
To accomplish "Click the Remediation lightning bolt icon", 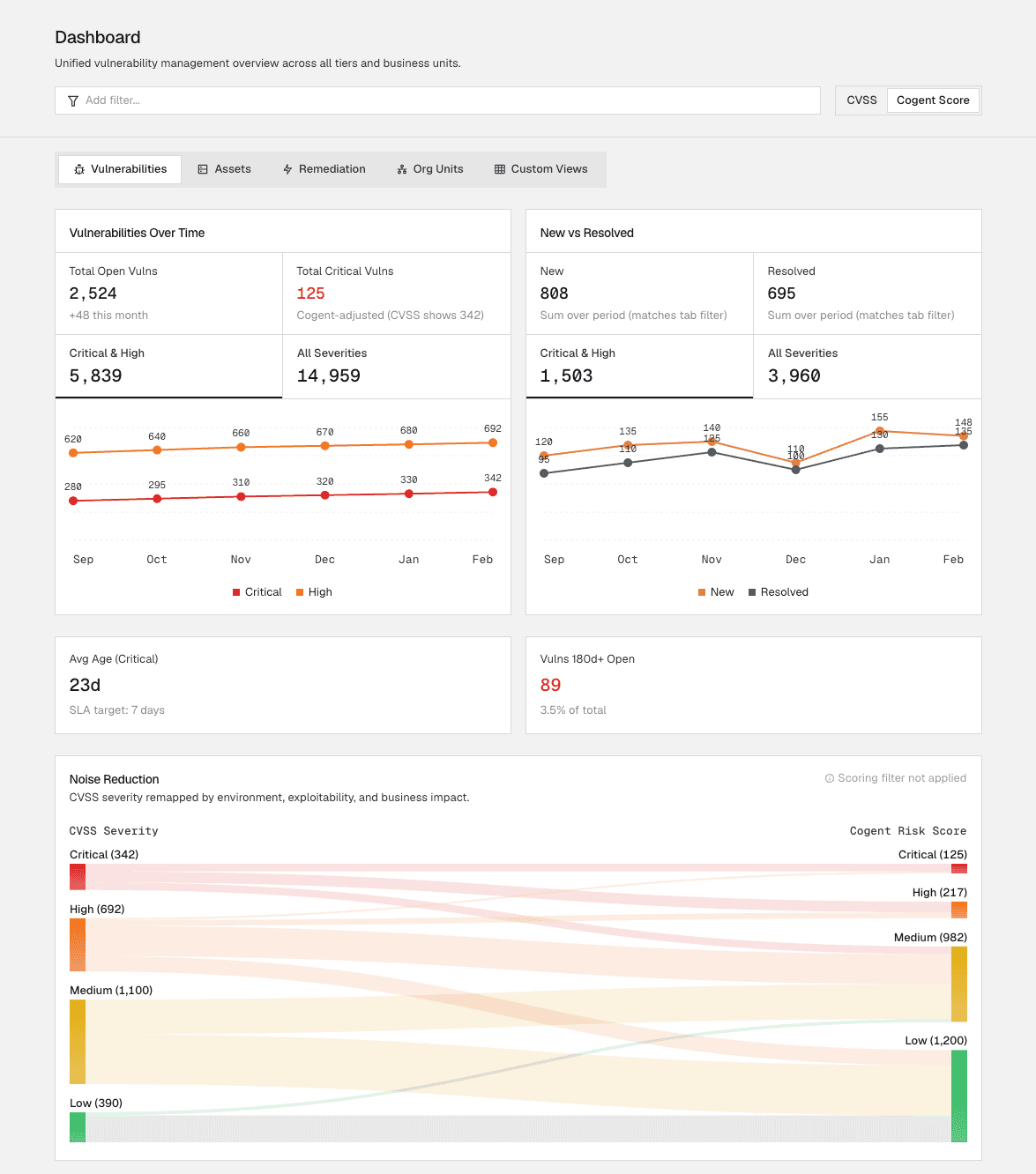I will pyautogui.click(x=287, y=169).
